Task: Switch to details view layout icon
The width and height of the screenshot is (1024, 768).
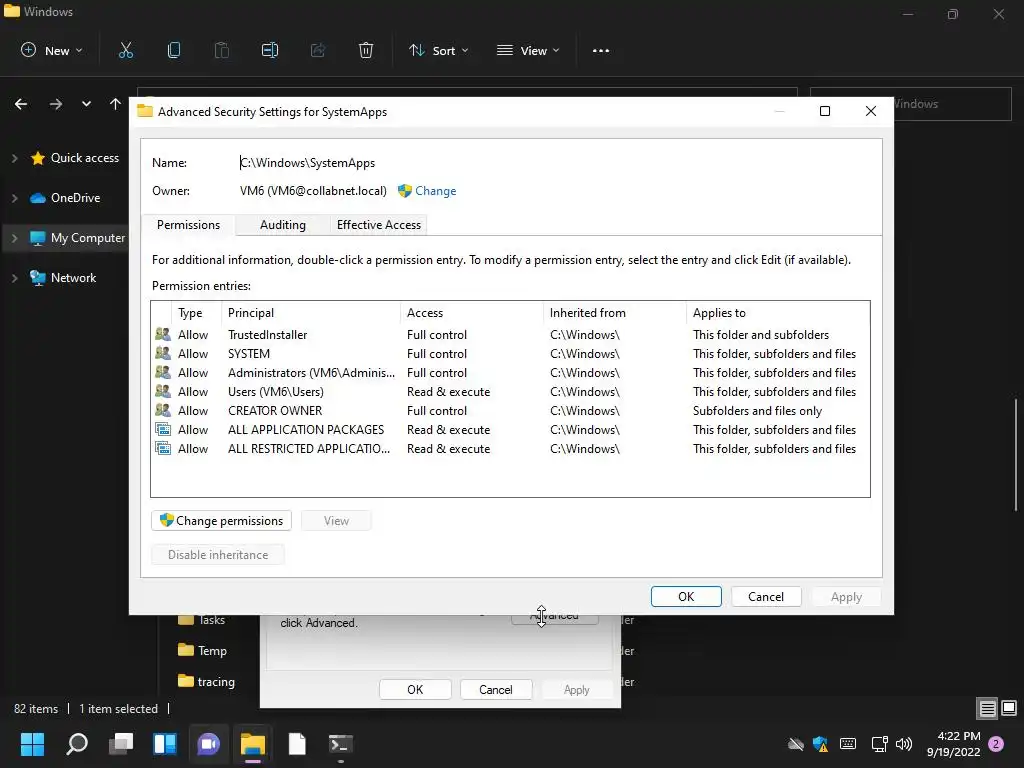Action: point(987,708)
